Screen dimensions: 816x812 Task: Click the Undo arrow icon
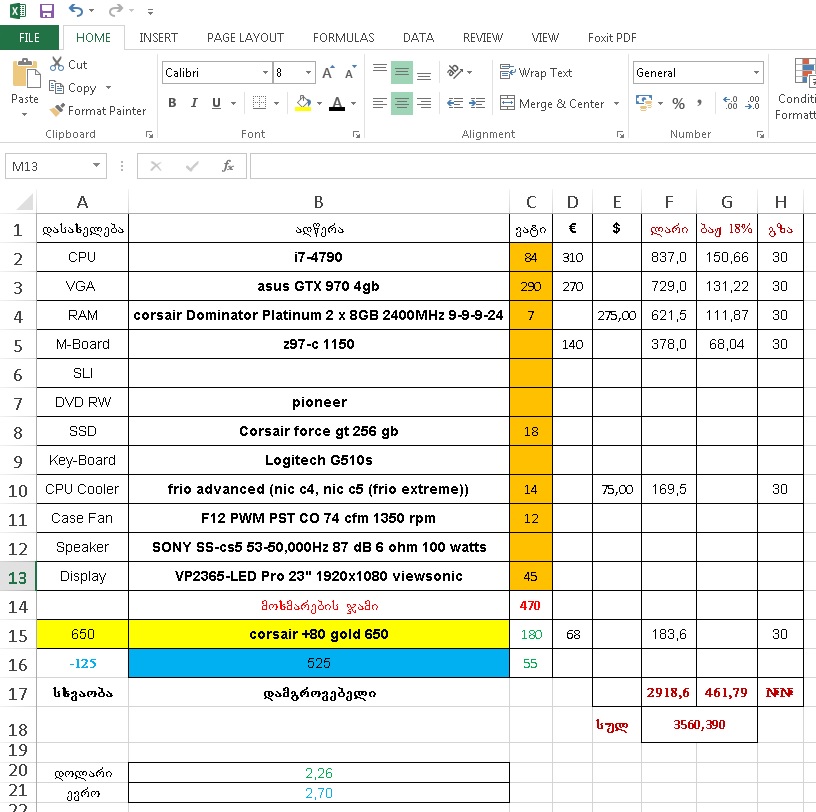point(76,10)
